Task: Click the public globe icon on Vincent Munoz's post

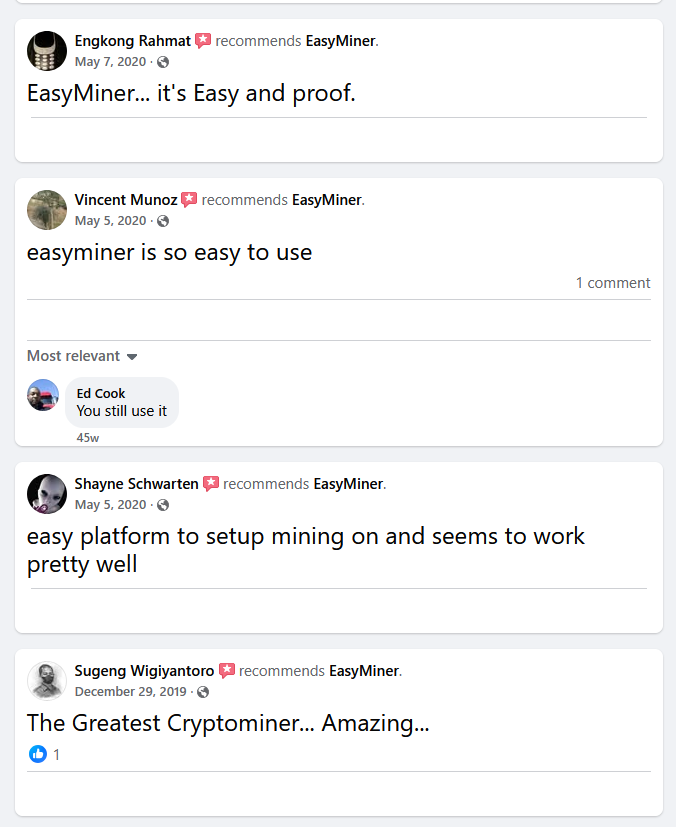Action: click(x=163, y=221)
